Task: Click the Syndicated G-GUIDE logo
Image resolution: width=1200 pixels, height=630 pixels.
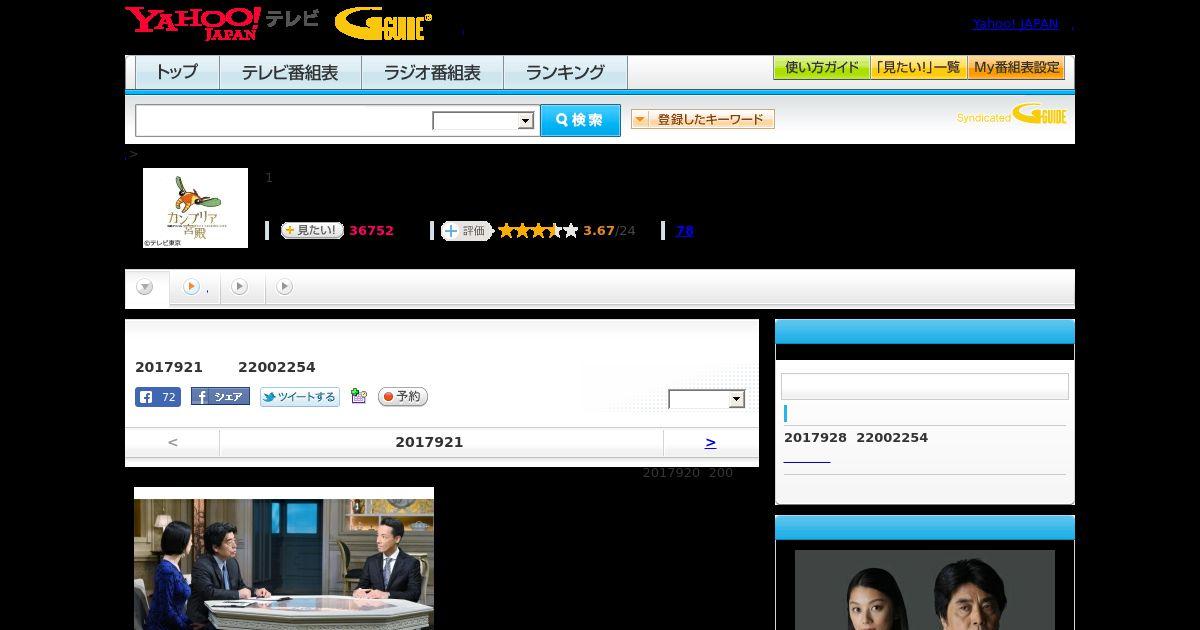Action: coord(1012,115)
